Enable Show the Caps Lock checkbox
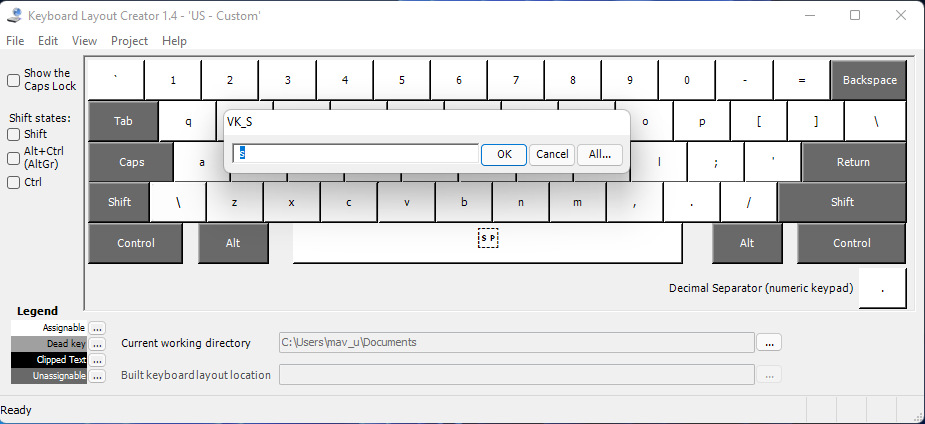 (x=14, y=80)
